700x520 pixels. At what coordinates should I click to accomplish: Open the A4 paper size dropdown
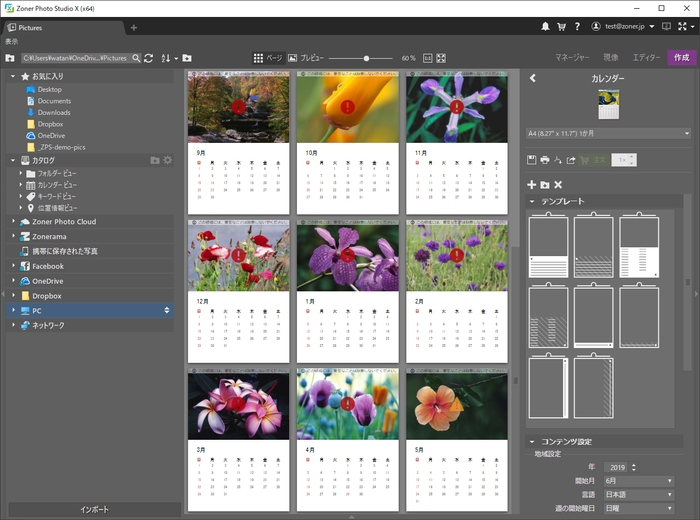tap(608, 133)
